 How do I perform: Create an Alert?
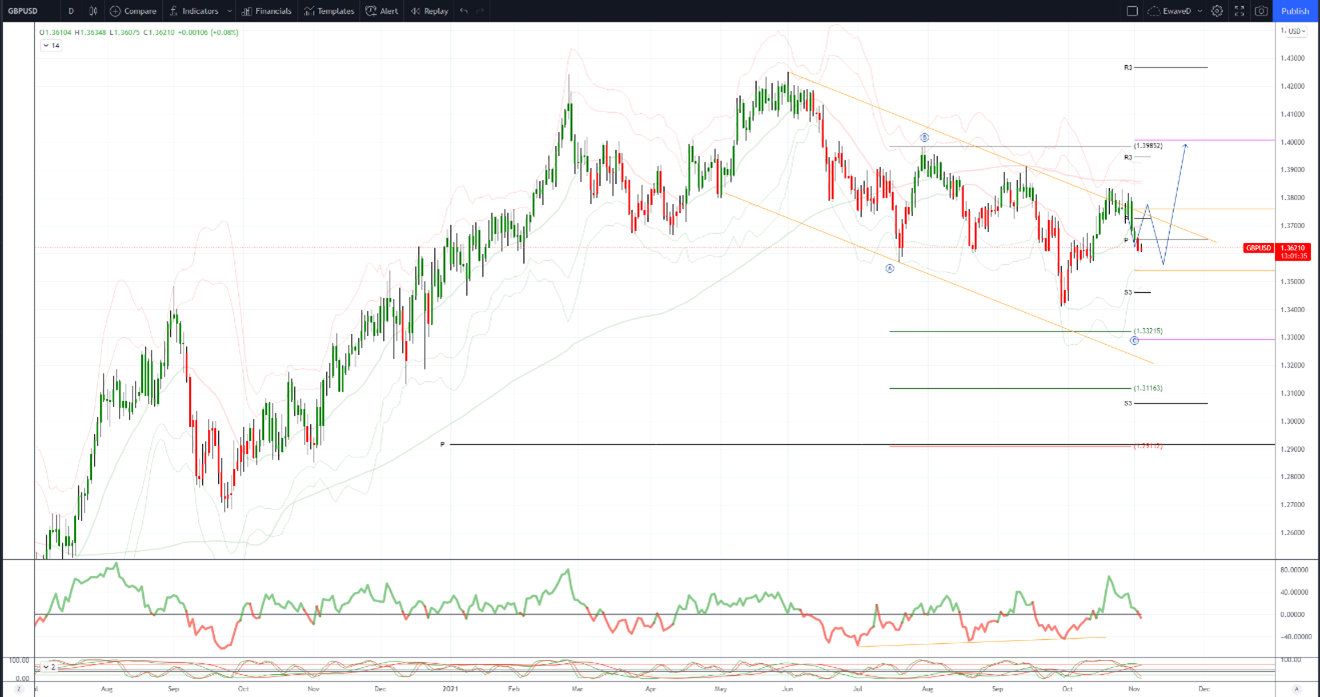[382, 11]
